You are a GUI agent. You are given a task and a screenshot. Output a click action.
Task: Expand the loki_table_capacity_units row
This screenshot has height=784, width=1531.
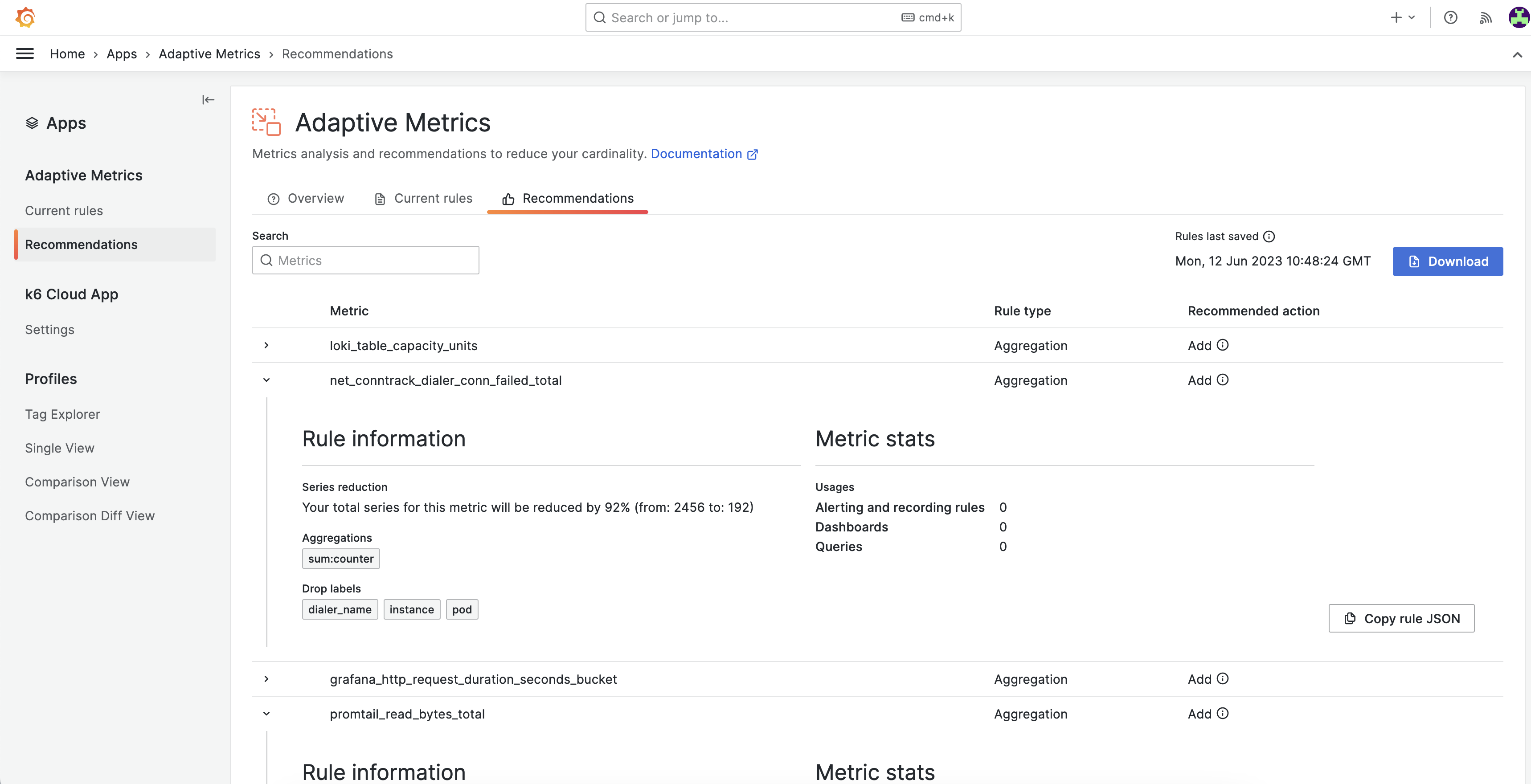(266, 345)
